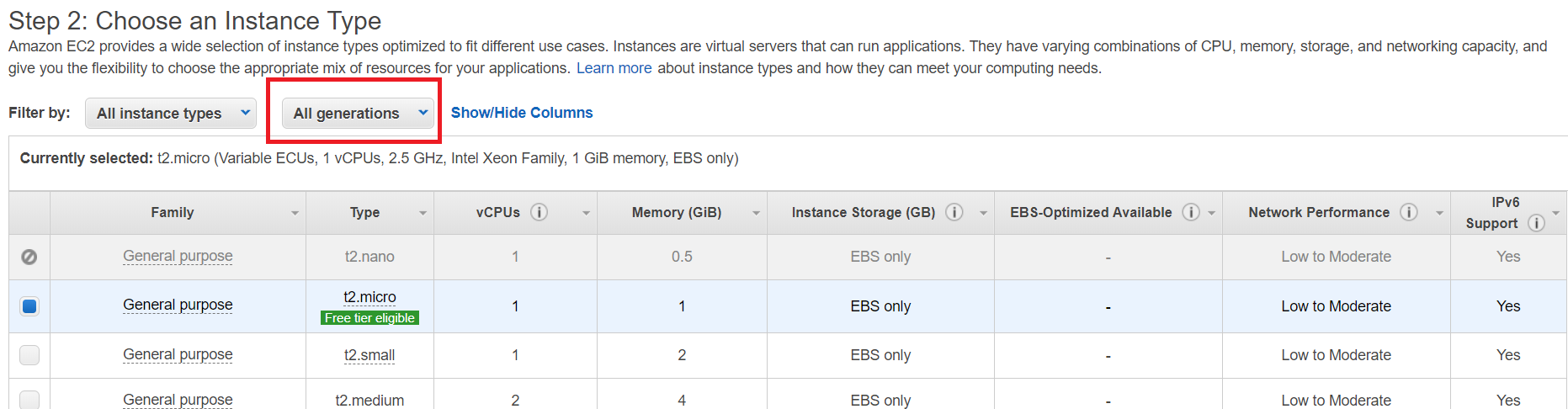Open the Learn more link
The height and width of the screenshot is (409, 1568).
(x=614, y=68)
